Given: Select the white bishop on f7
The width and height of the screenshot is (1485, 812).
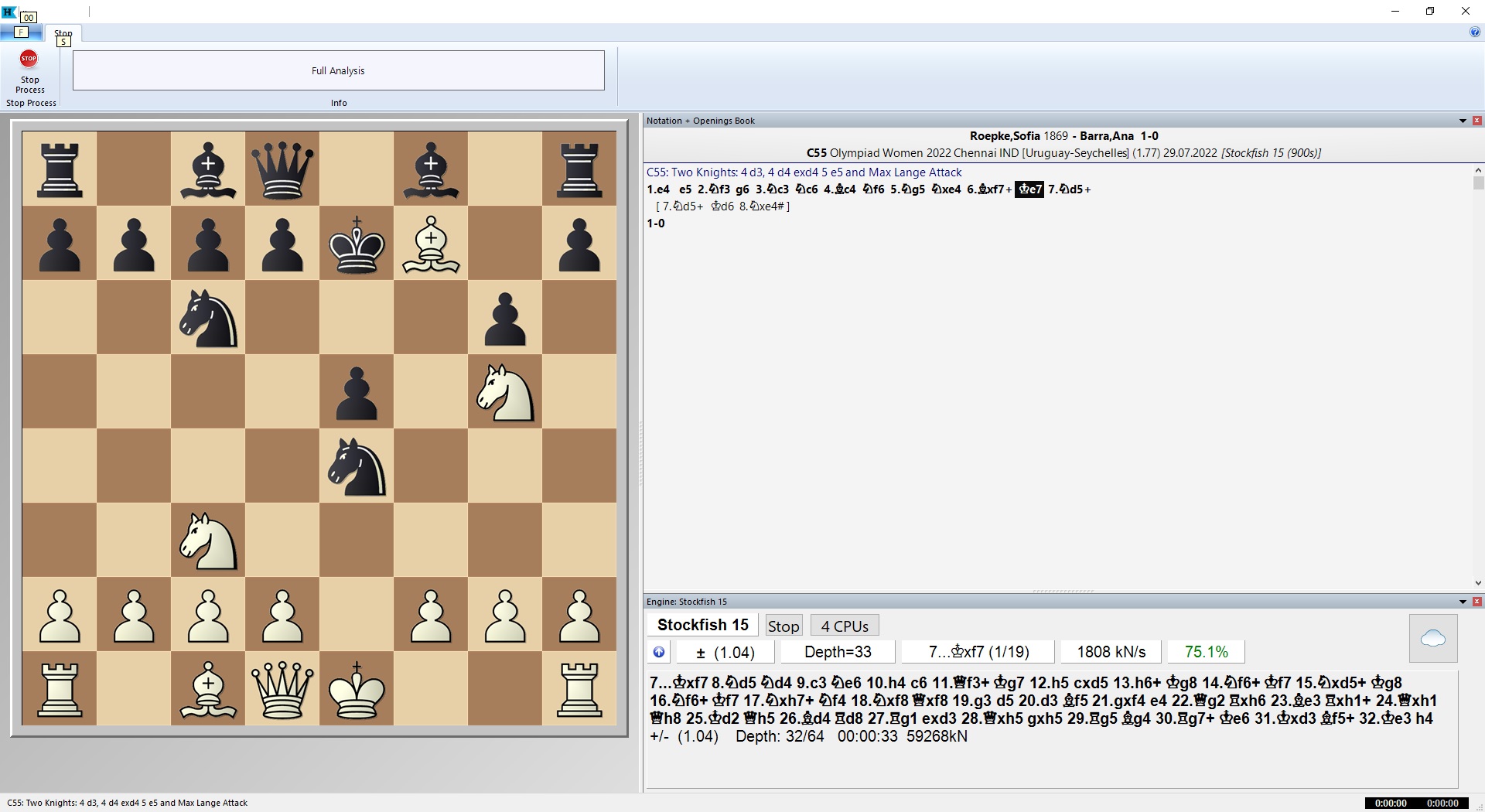Looking at the screenshot, I should (x=431, y=244).
